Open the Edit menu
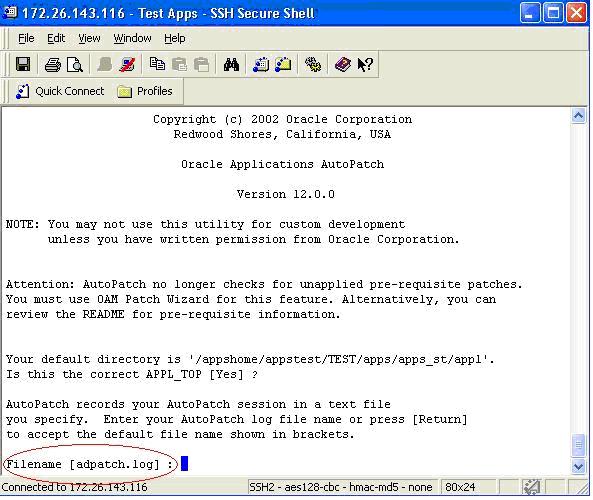Screen dimensions: 593x500 [56, 38]
